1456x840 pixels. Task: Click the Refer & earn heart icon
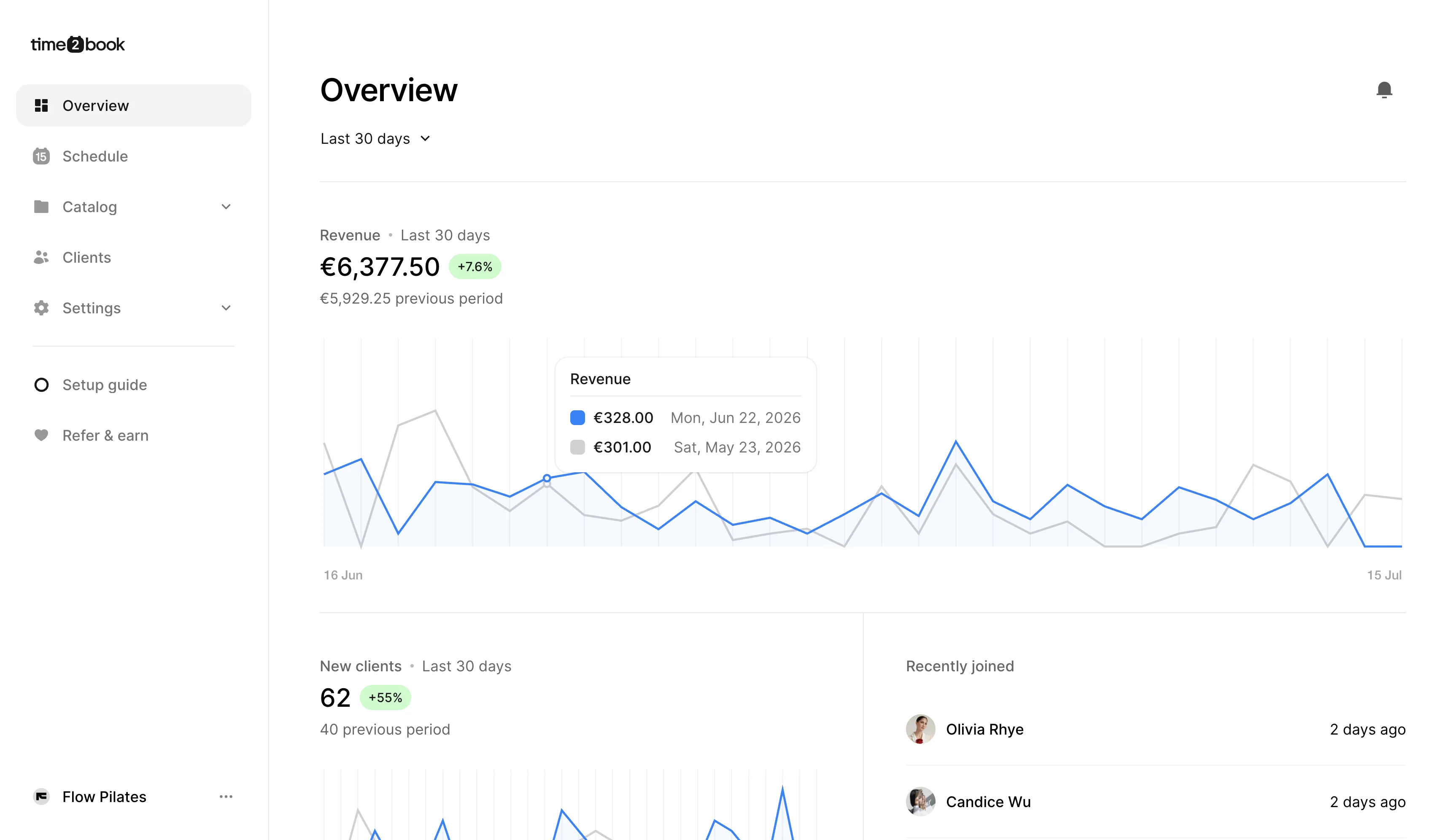pyautogui.click(x=41, y=435)
